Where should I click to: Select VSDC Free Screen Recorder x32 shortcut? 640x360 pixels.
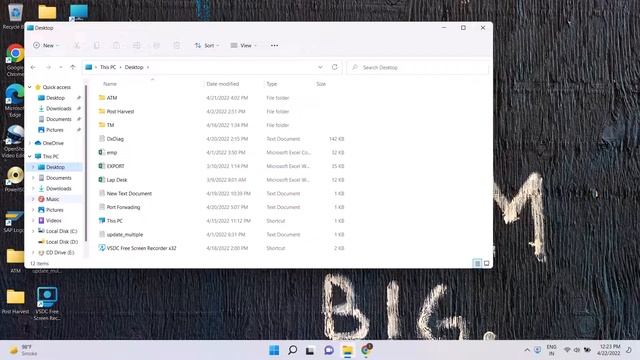click(x=222, y=248)
